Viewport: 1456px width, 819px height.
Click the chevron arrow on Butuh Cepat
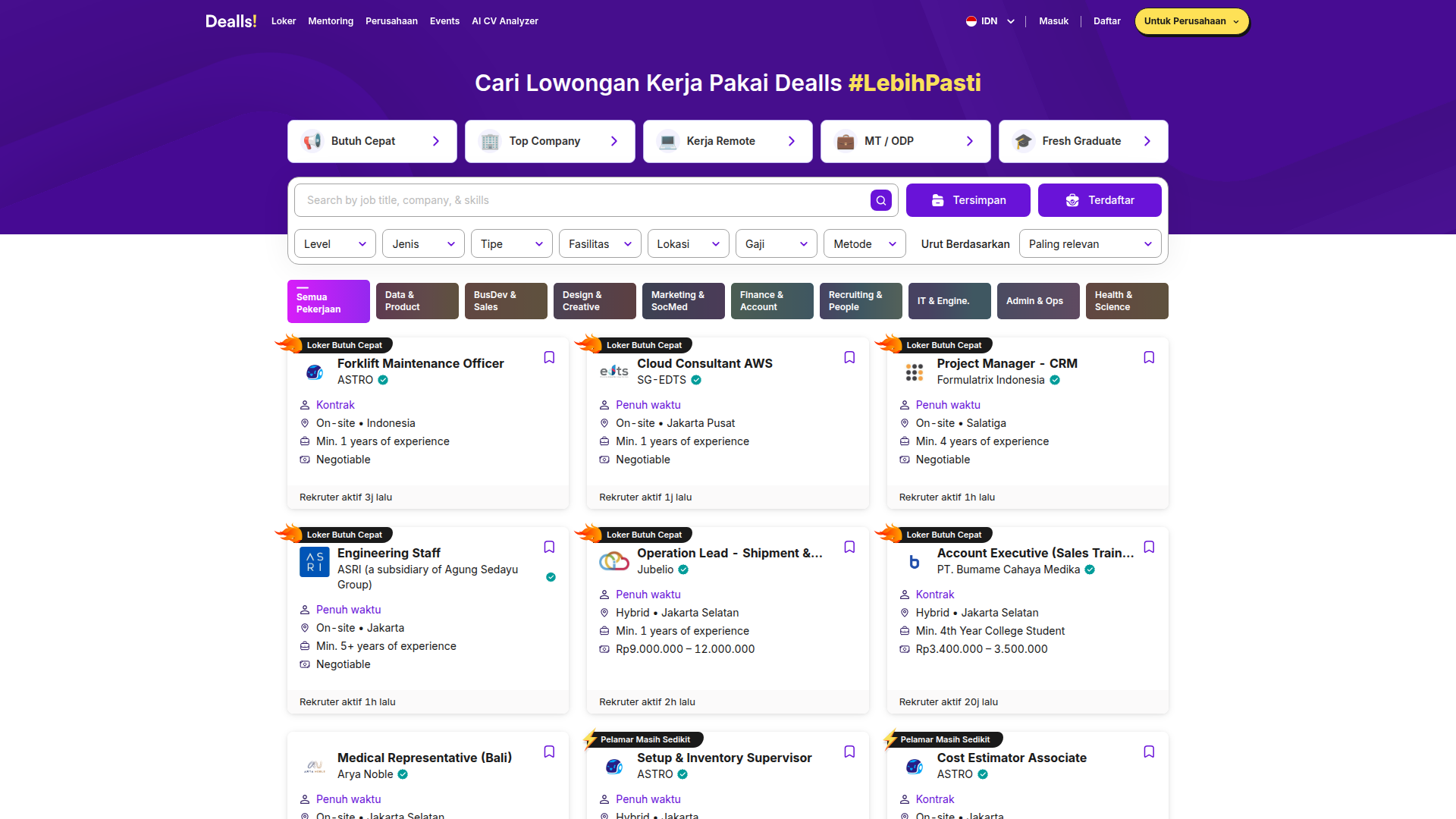click(436, 141)
